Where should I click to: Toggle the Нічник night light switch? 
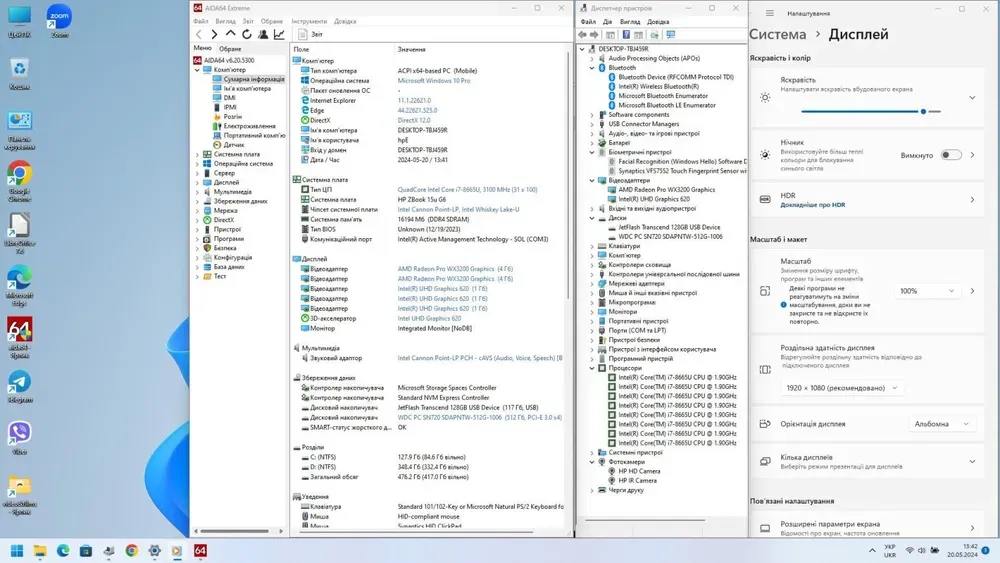click(950, 155)
